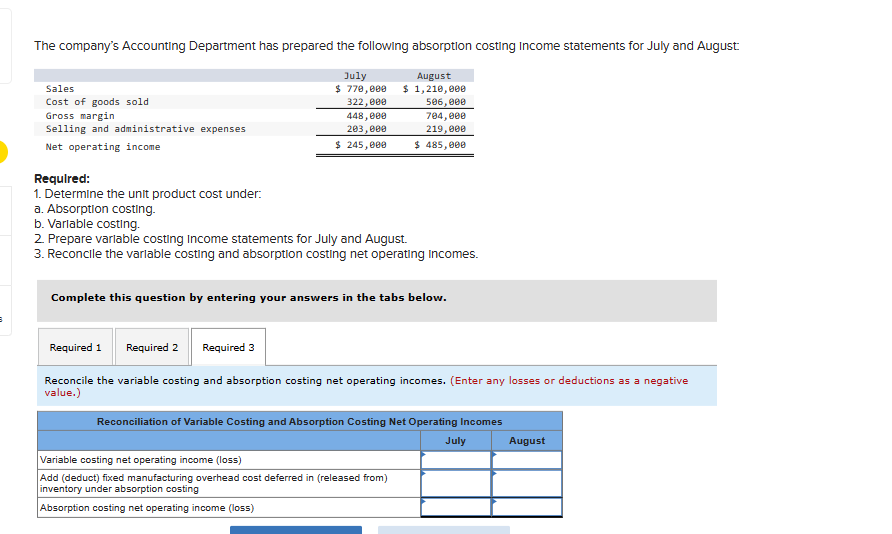Select August fixed overhead deferred input cell

(527, 483)
